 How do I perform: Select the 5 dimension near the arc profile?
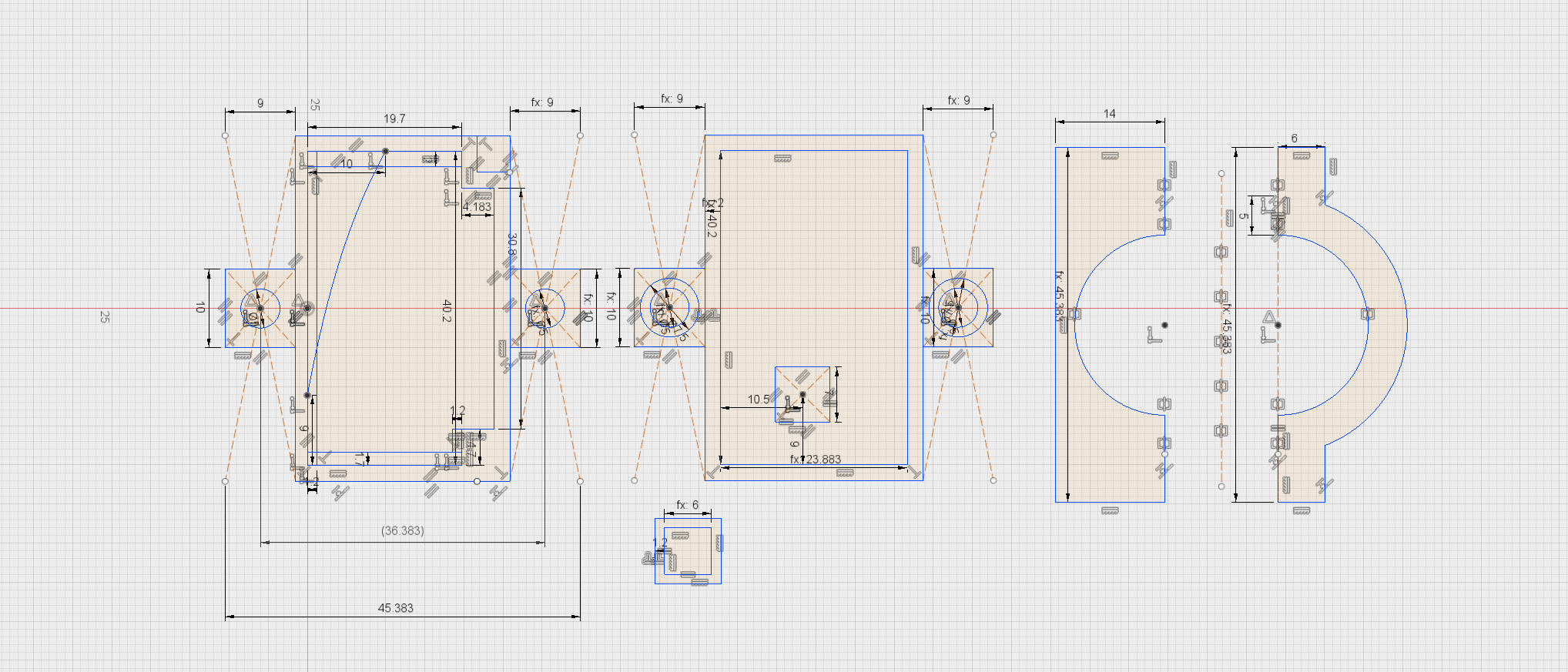click(1243, 216)
